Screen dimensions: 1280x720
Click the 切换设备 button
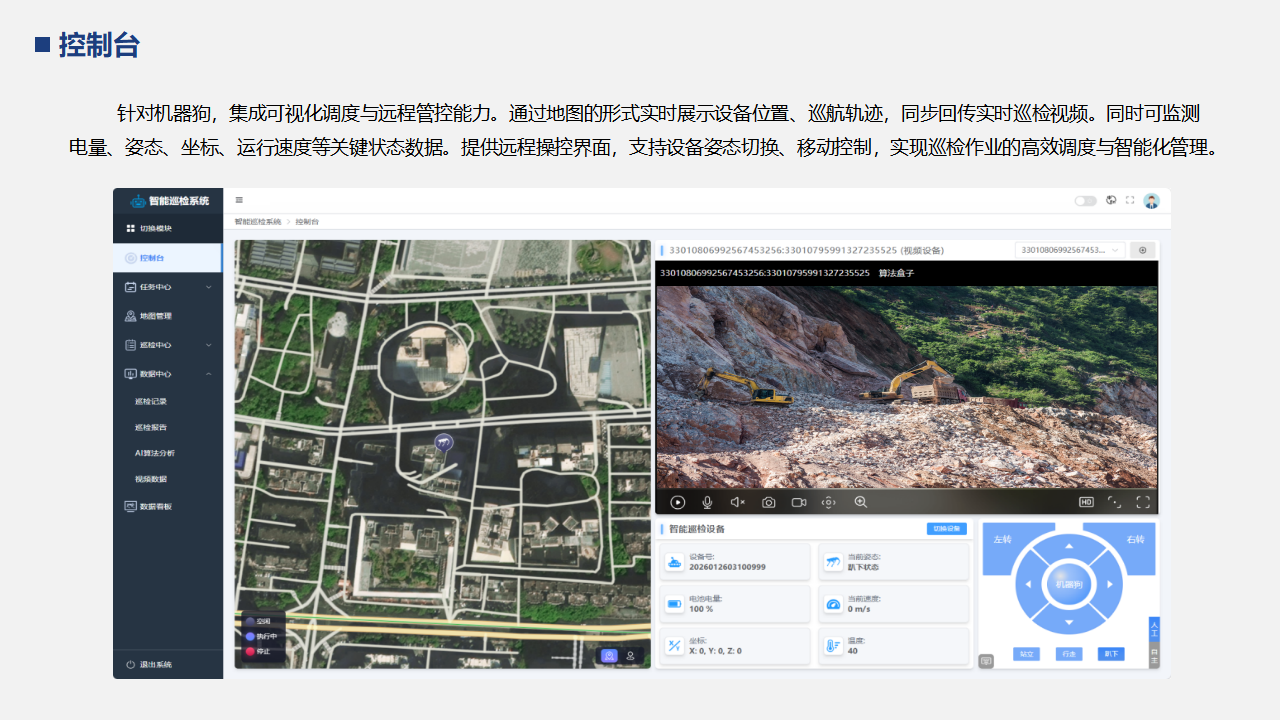tap(946, 529)
